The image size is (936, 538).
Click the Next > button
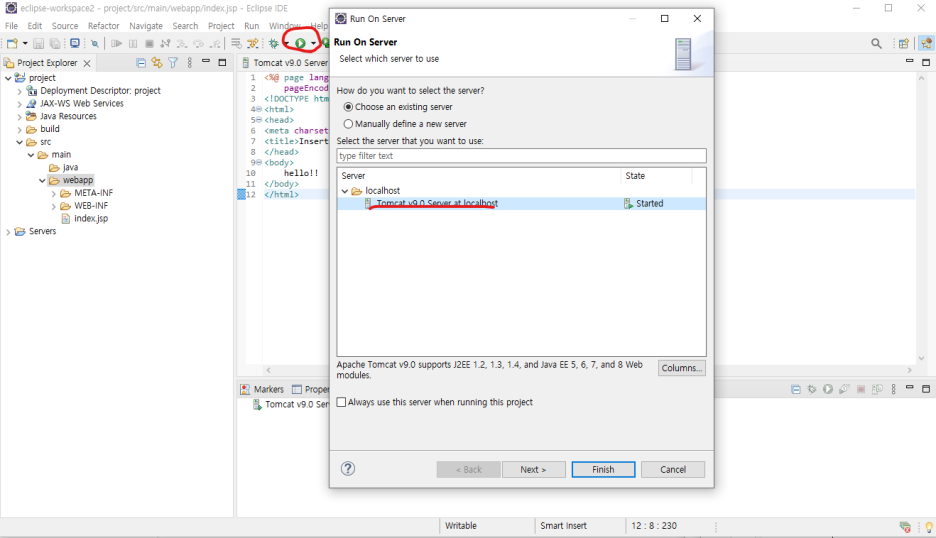[533, 469]
